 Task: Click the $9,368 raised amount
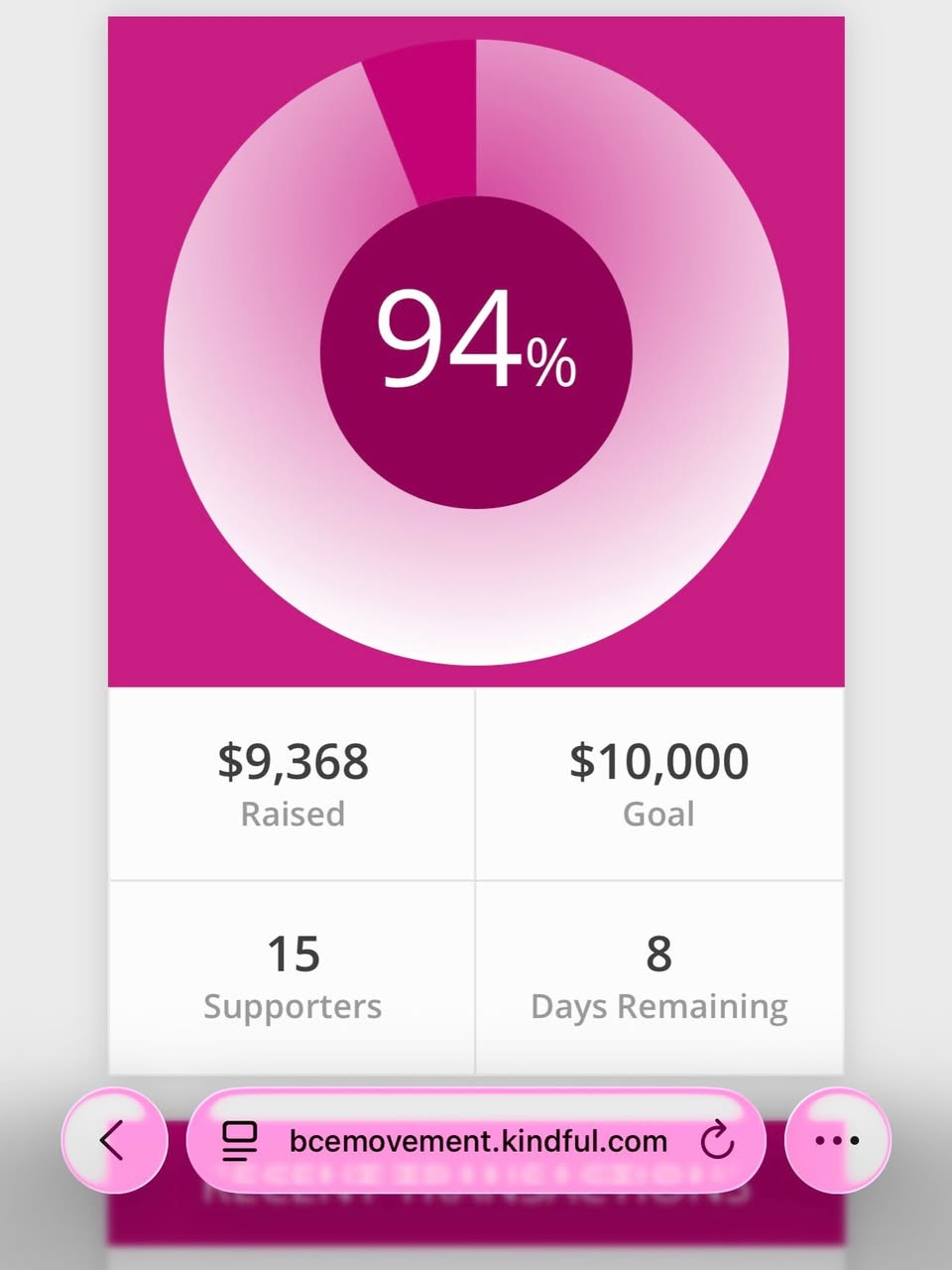(x=293, y=761)
